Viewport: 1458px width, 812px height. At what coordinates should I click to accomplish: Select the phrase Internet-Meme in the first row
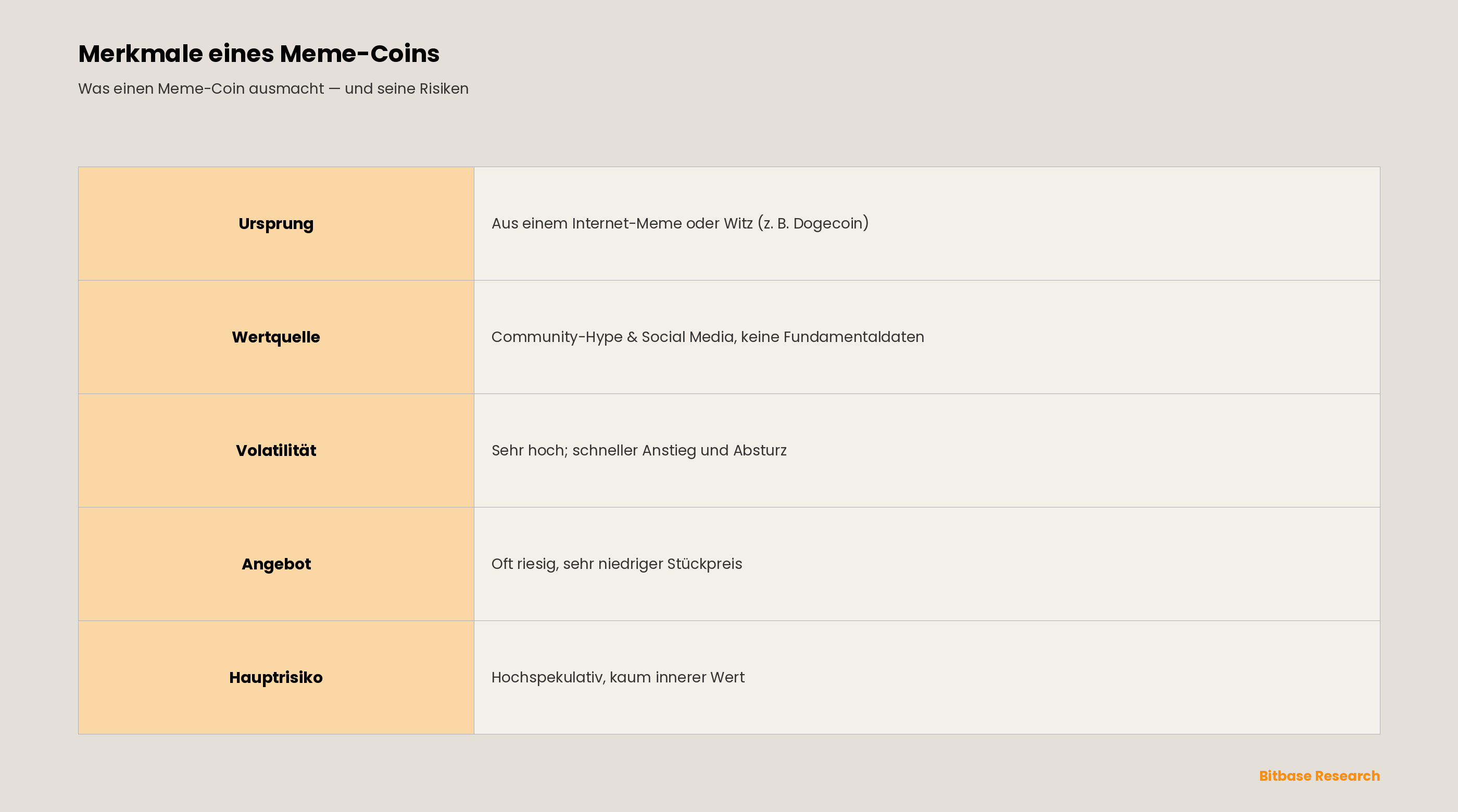[626, 223]
